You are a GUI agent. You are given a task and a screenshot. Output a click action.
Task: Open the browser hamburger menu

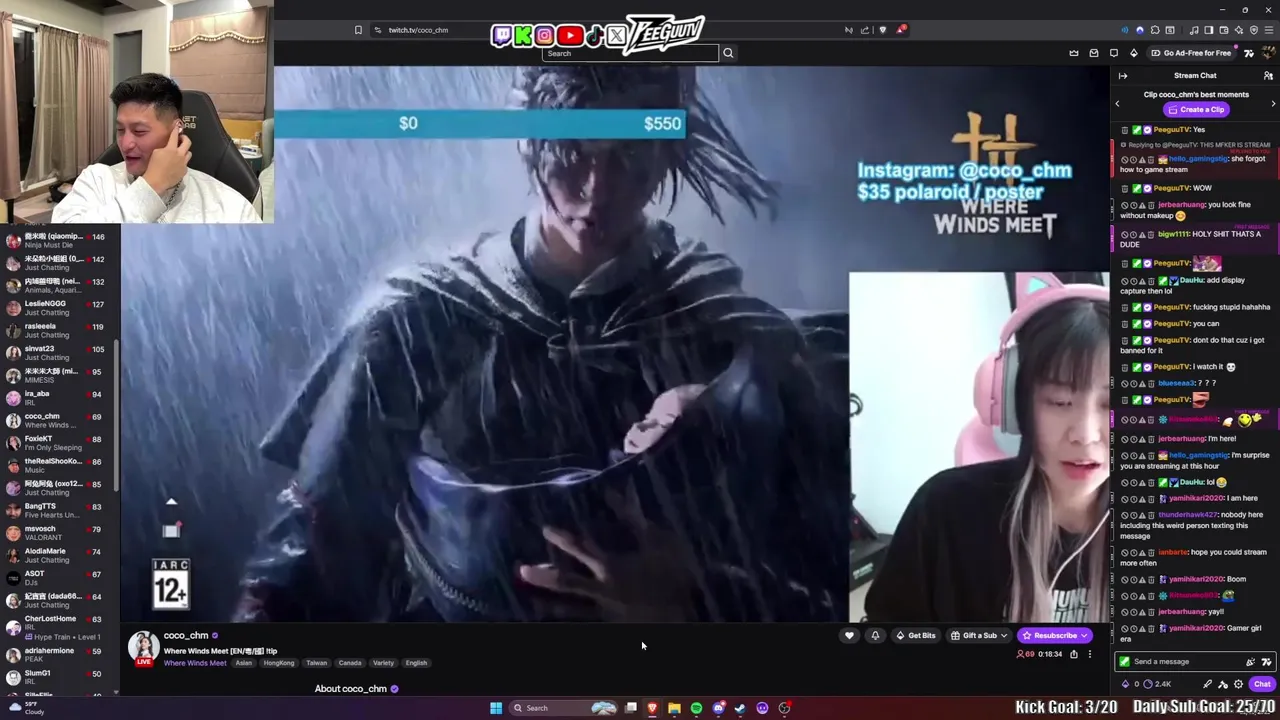pyautogui.click(x=1268, y=30)
